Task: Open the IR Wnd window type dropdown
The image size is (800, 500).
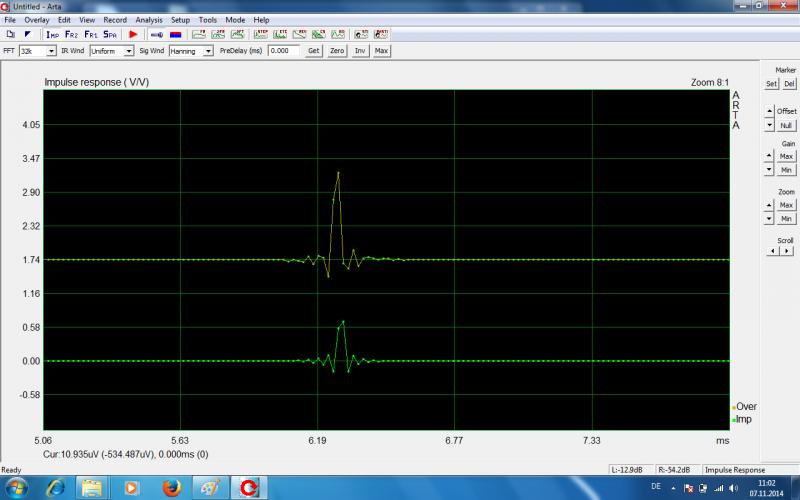Action: click(x=129, y=50)
